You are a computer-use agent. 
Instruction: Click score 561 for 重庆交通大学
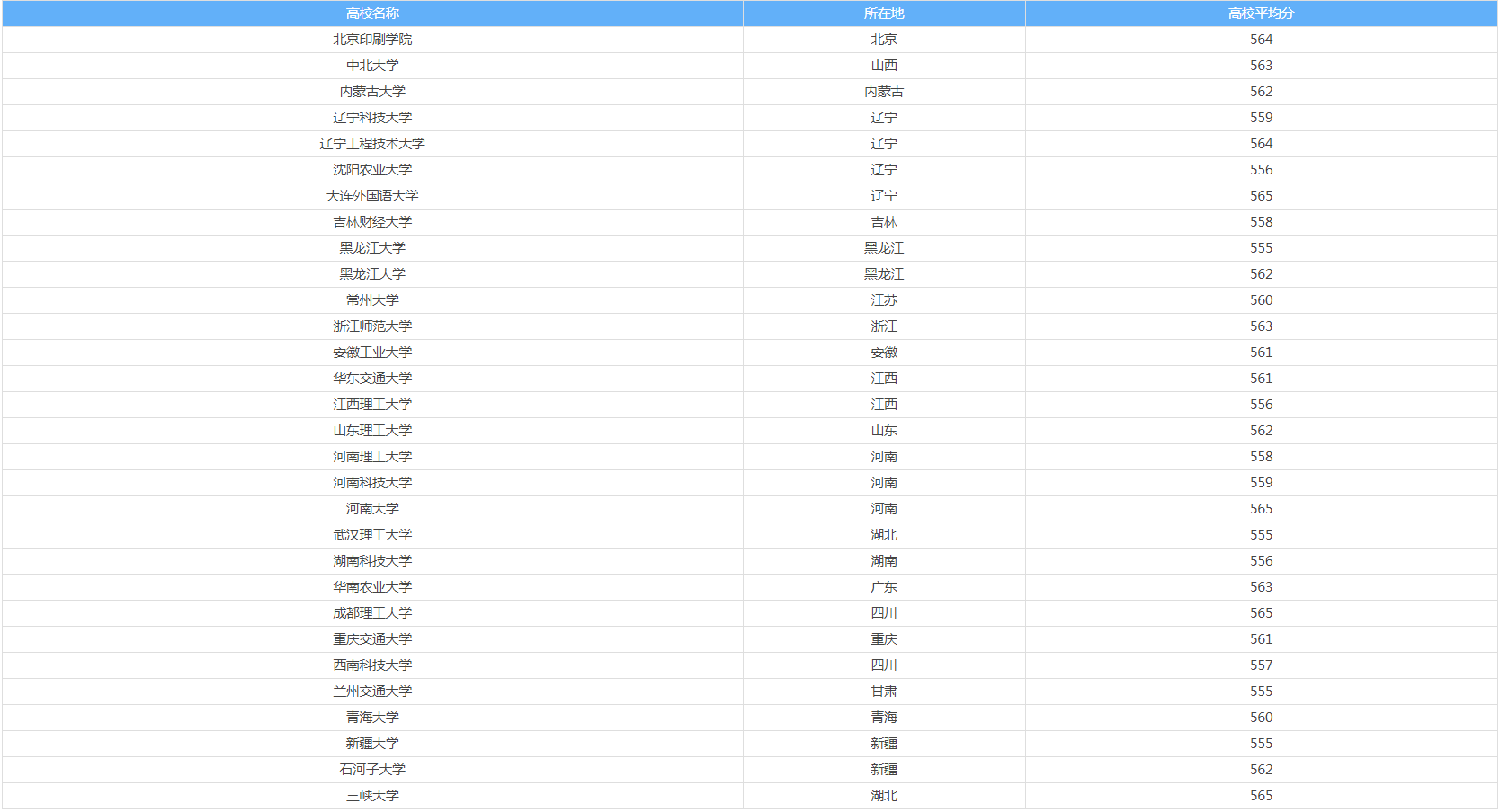1261,639
